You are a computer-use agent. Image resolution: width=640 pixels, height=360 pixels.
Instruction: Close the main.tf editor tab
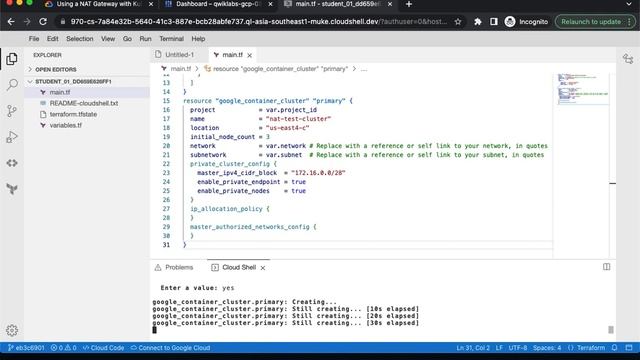(249, 55)
